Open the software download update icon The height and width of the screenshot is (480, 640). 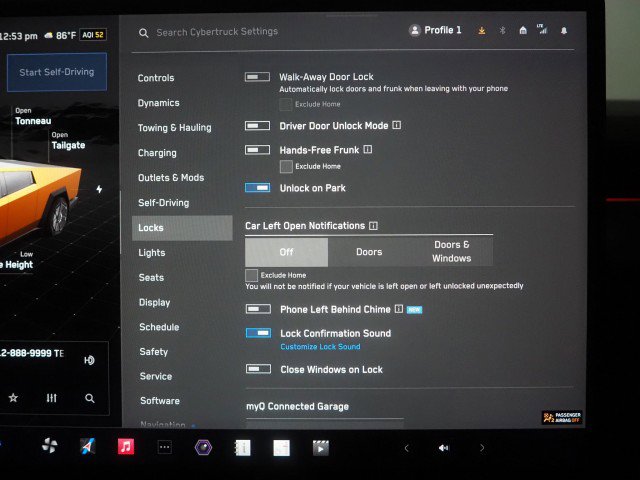click(482, 31)
